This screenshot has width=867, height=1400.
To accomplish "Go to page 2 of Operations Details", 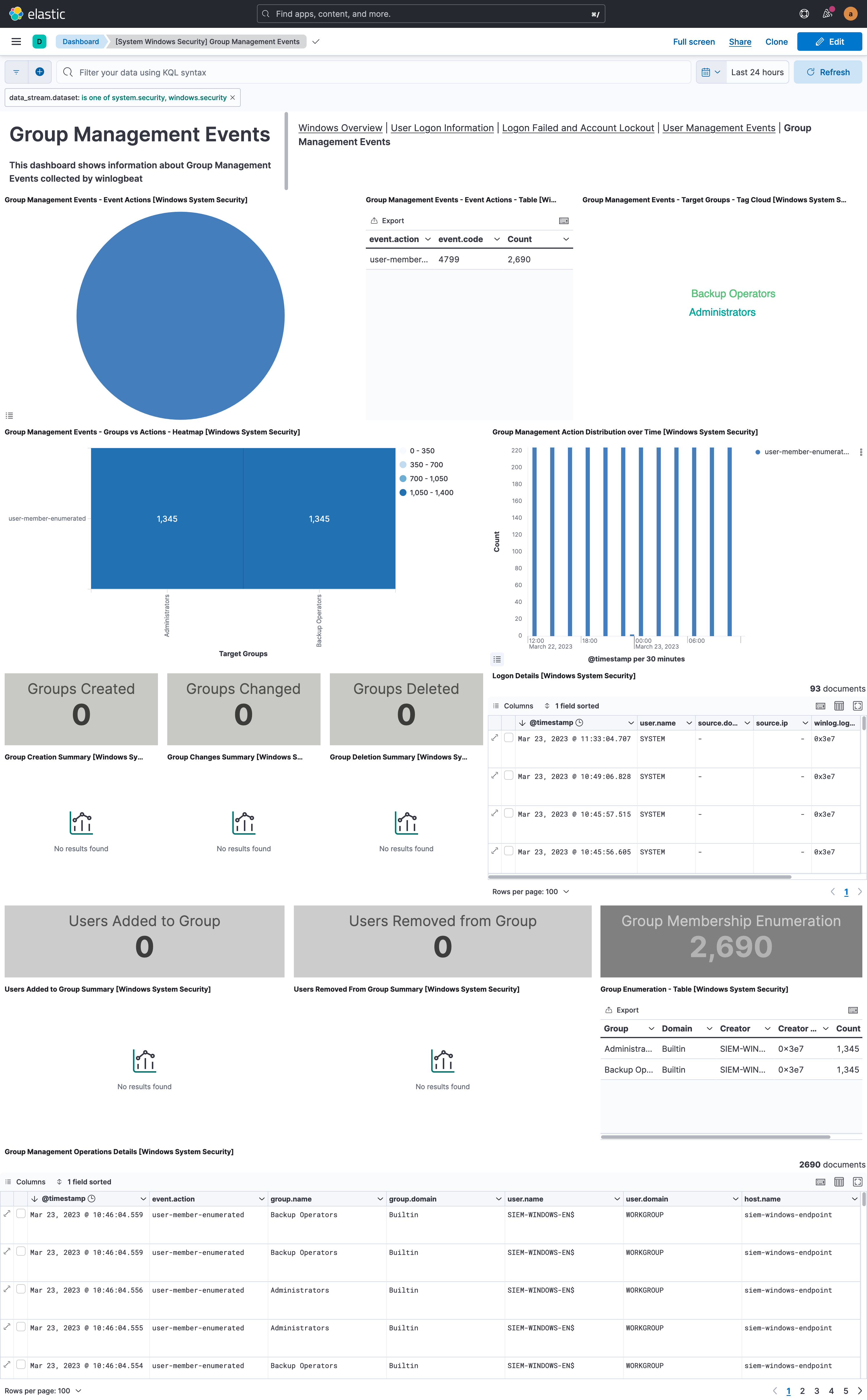I will tap(803, 1391).
